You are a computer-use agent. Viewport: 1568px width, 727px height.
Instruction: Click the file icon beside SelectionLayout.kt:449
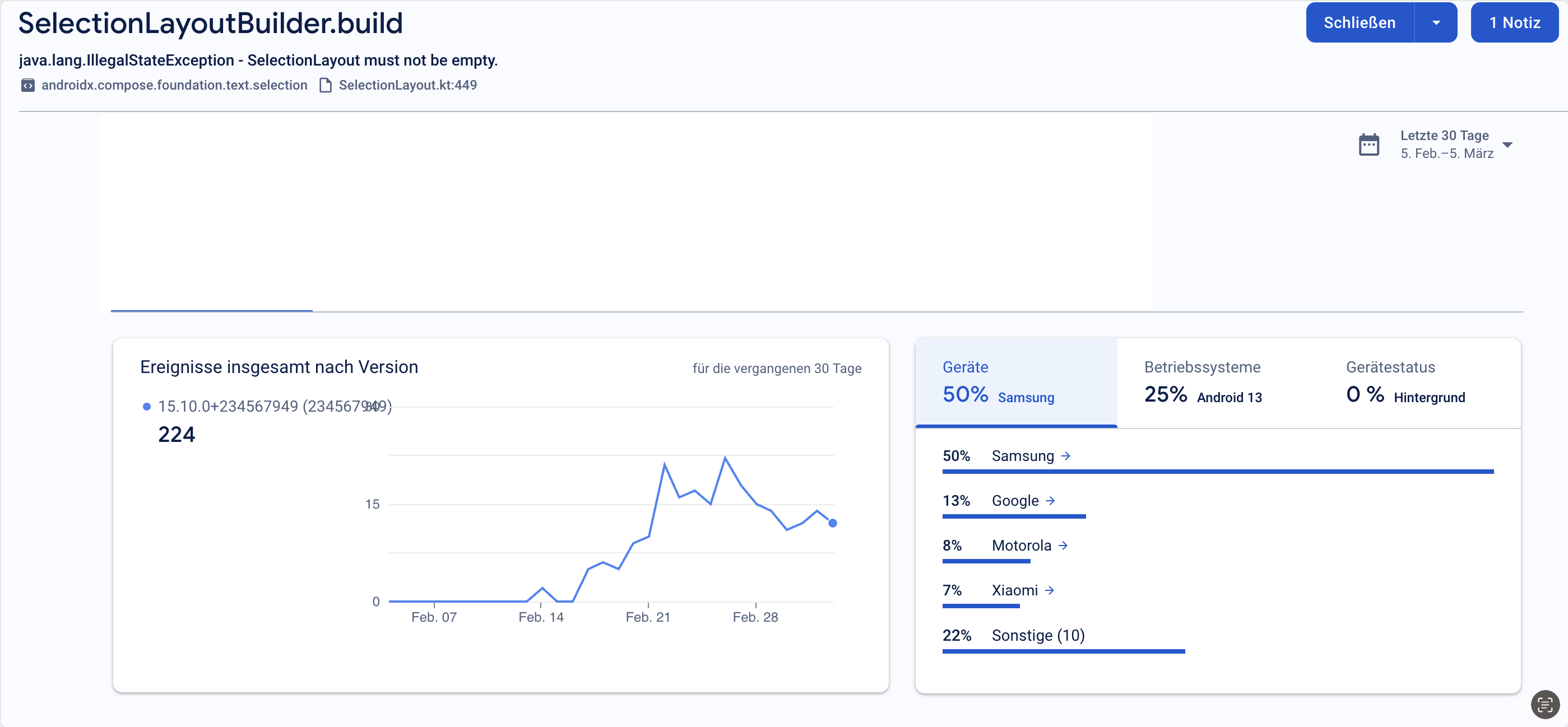click(x=325, y=85)
